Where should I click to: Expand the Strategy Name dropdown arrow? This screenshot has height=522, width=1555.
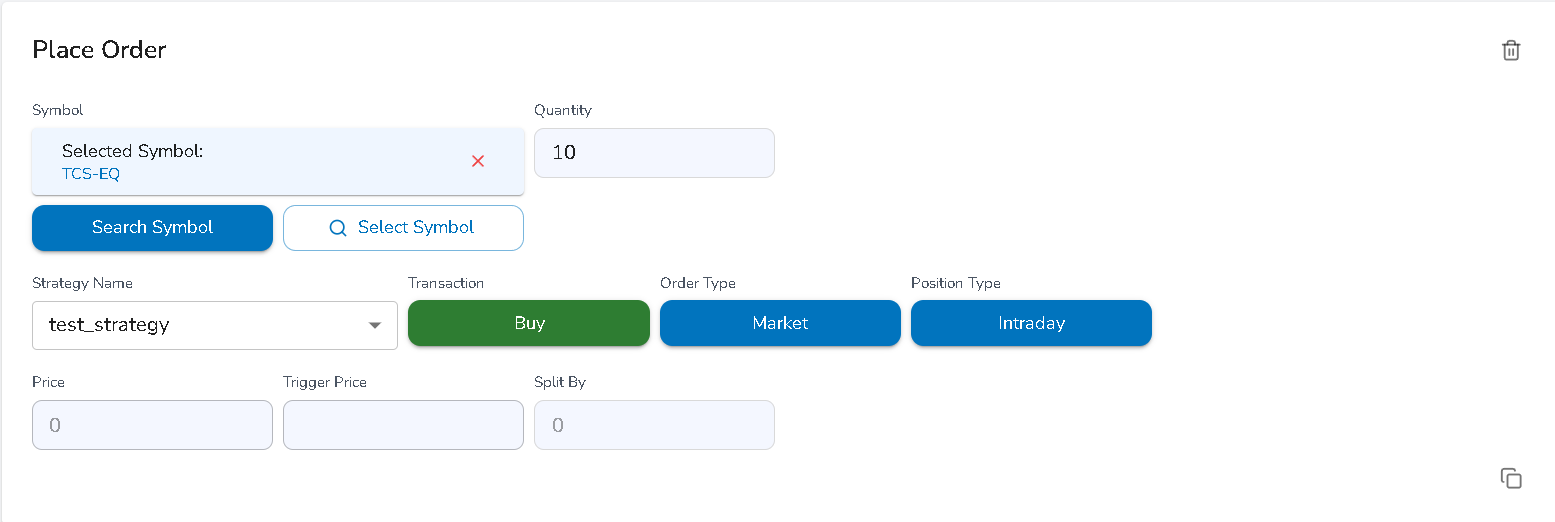tap(375, 325)
